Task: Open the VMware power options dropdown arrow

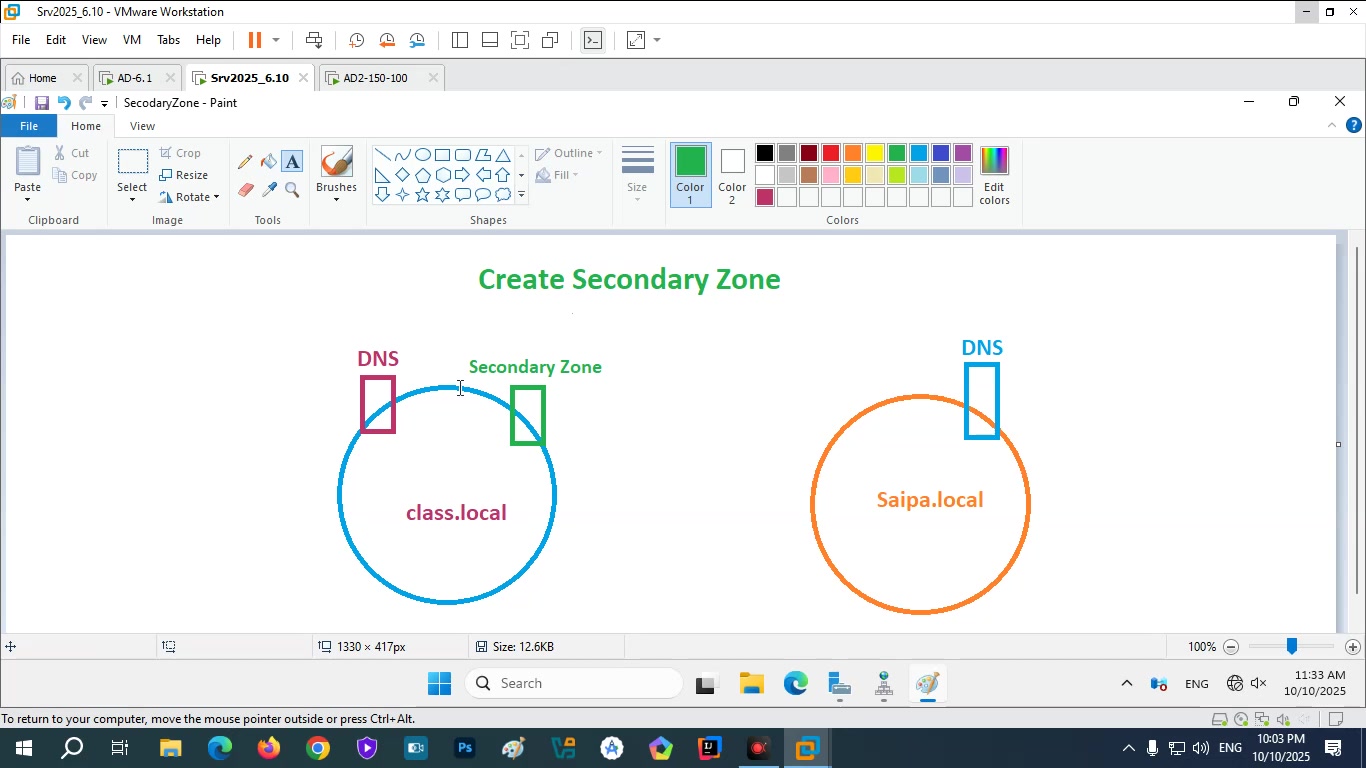Action: [276, 41]
